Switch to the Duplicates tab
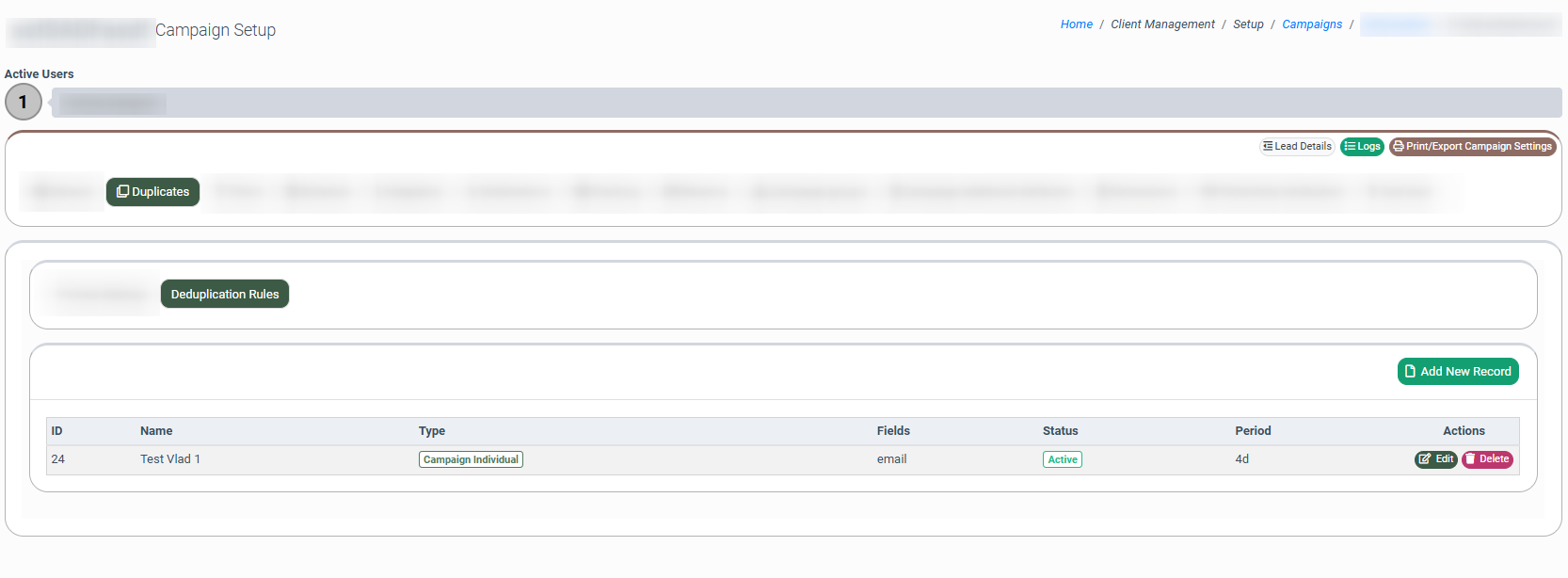This screenshot has width=1568, height=578. click(x=152, y=192)
